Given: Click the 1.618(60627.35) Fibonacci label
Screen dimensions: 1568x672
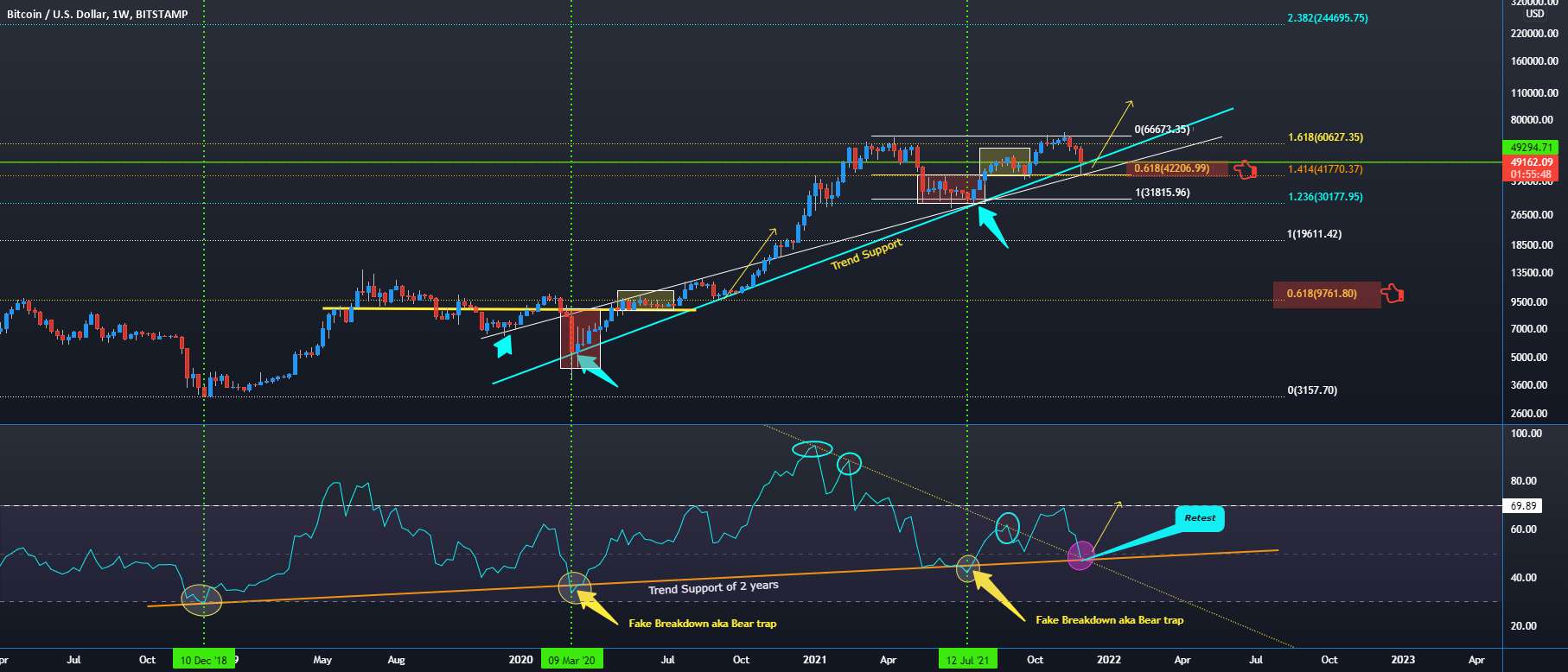Looking at the screenshot, I should point(1325,137).
